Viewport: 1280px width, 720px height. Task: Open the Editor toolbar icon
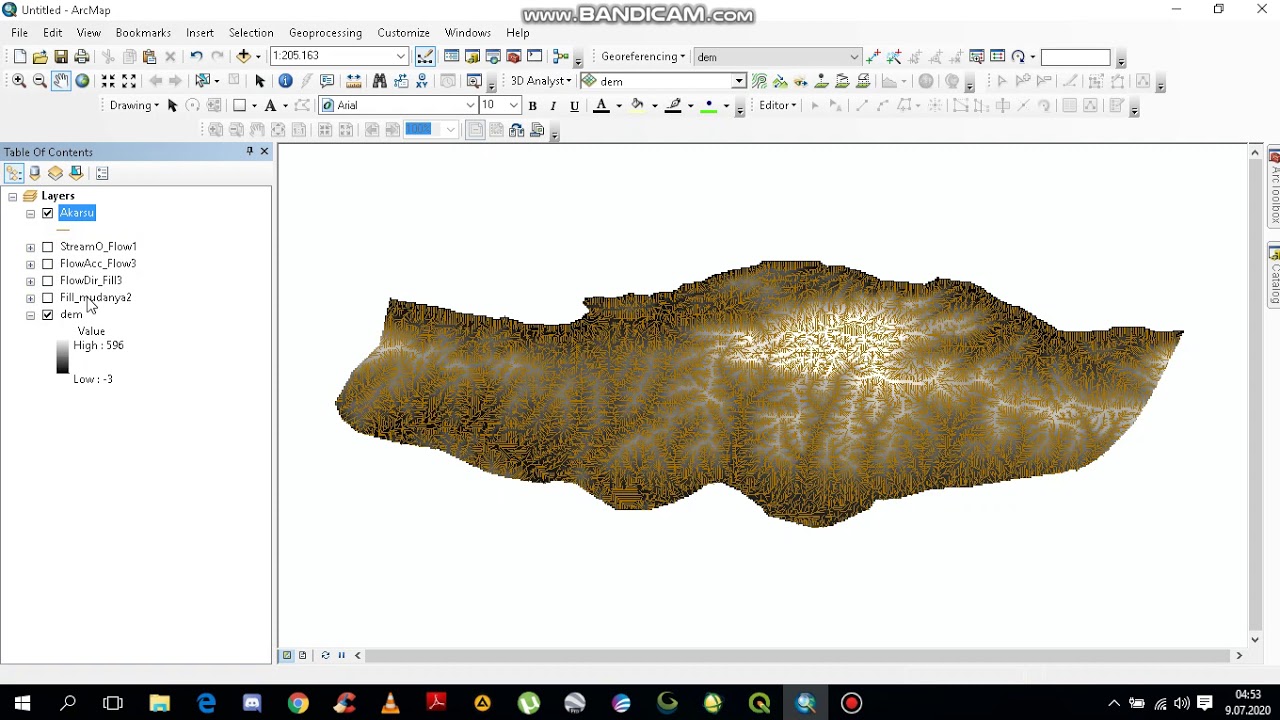[x=425, y=57]
